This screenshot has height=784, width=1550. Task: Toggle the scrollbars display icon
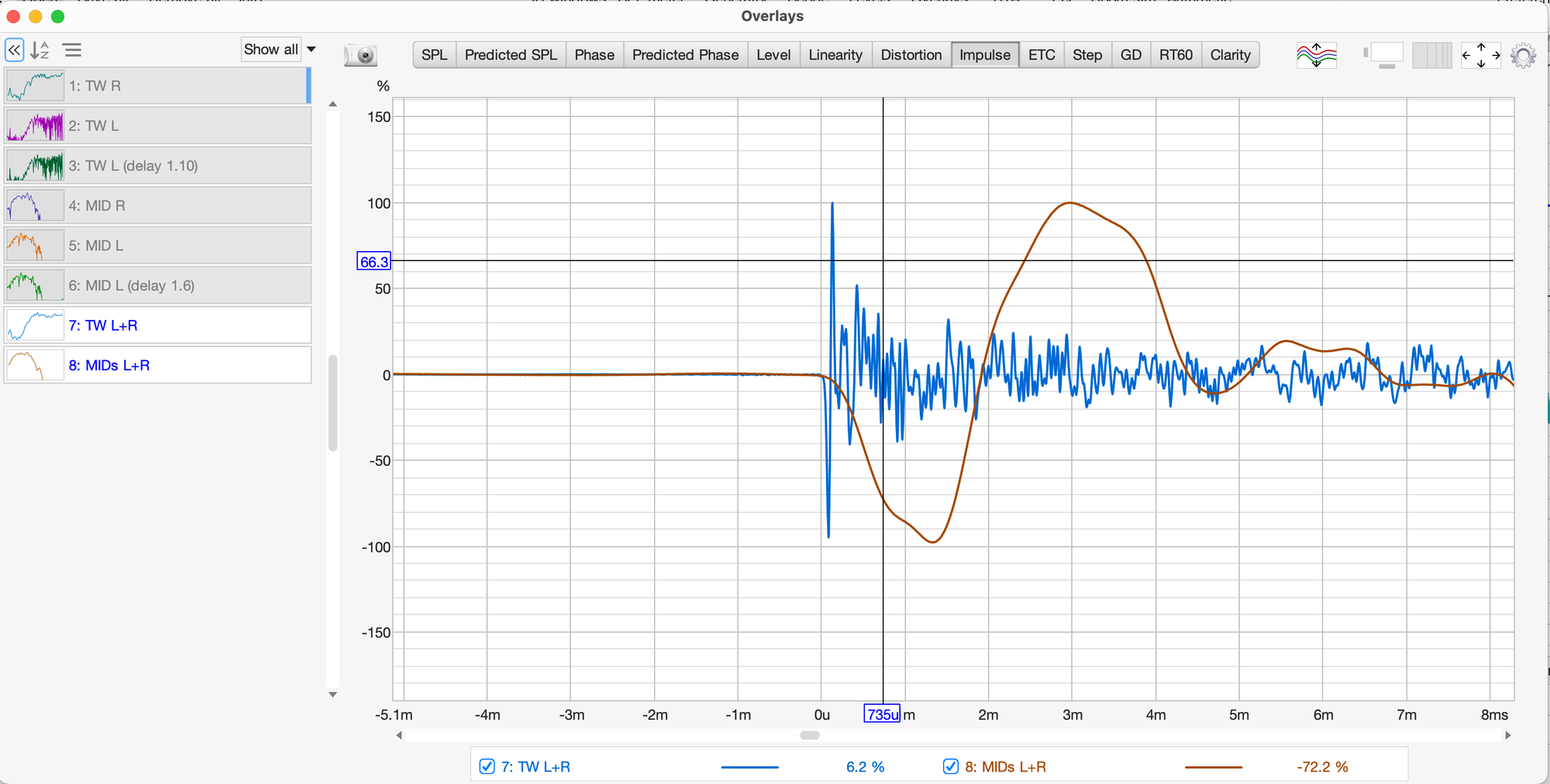[1383, 55]
